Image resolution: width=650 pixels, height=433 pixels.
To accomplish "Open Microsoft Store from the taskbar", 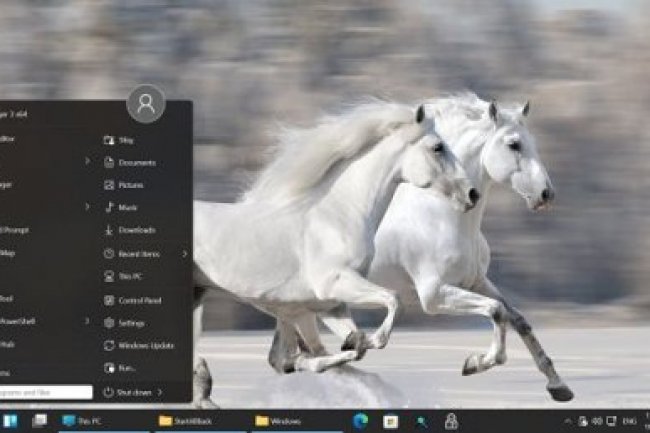I will pos(390,421).
